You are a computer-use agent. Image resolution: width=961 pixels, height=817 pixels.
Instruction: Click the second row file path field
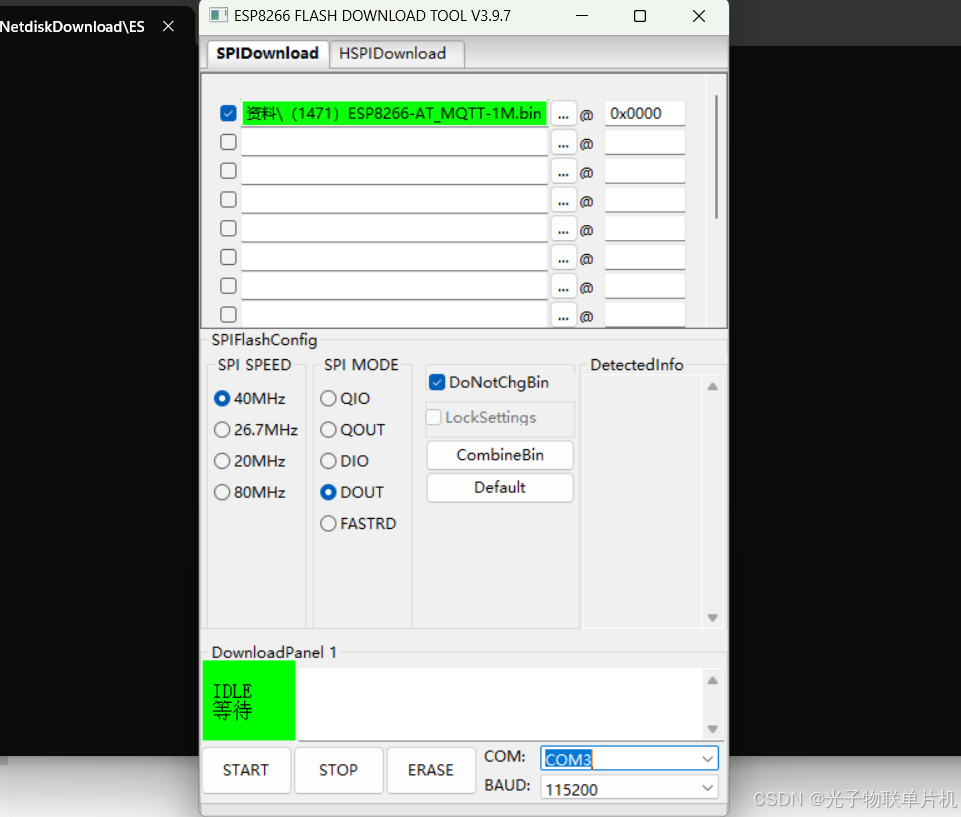pyautogui.click(x=394, y=142)
